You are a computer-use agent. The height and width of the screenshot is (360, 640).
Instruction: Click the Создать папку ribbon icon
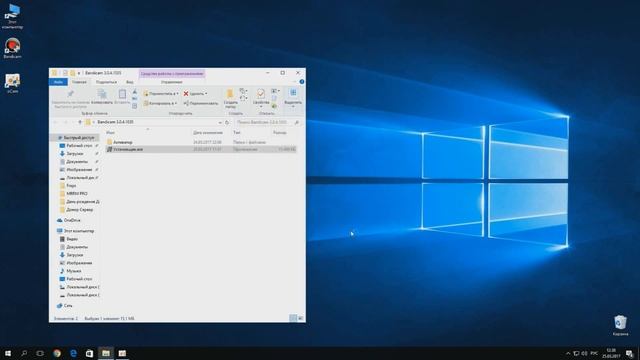click(x=230, y=98)
